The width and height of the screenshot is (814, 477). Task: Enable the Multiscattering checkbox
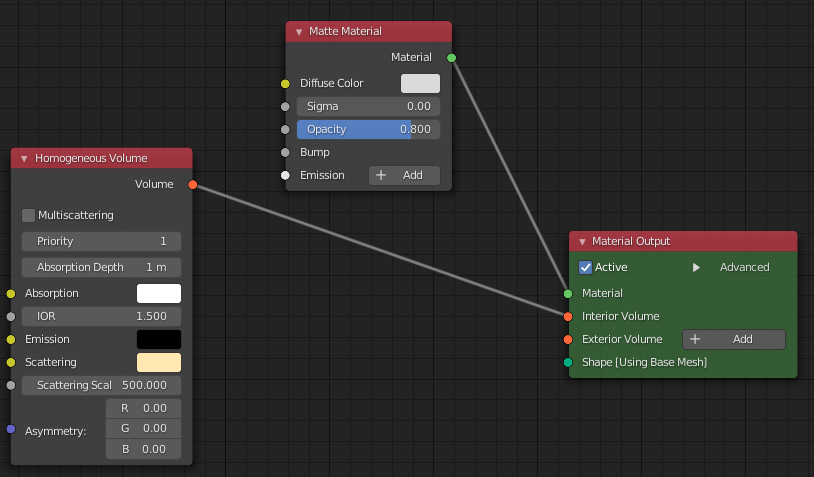(29, 215)
